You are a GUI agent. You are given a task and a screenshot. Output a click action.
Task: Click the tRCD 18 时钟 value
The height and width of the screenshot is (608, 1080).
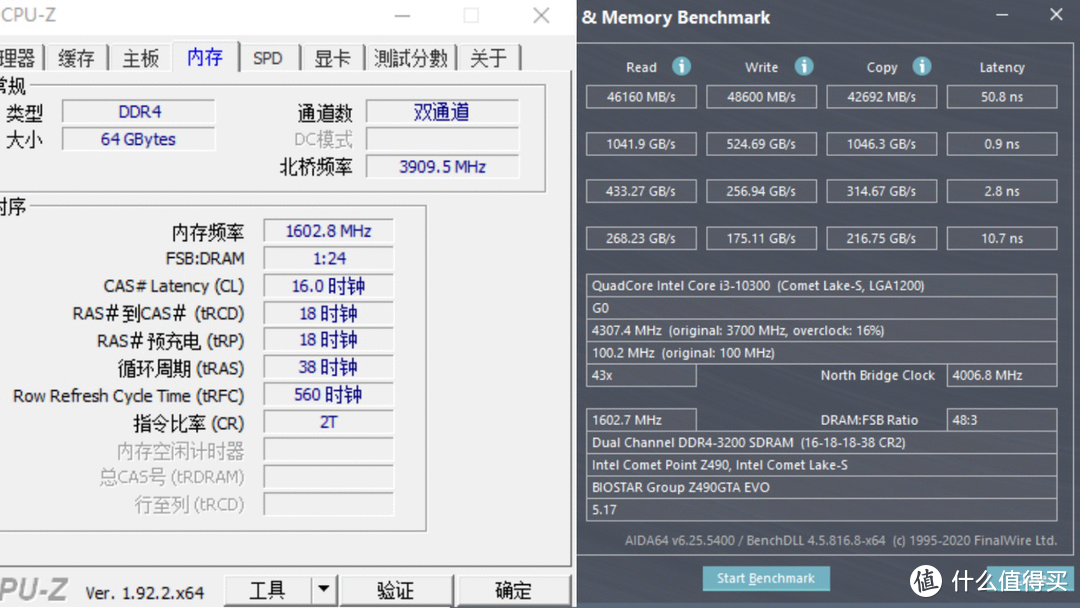coord(329,313)
